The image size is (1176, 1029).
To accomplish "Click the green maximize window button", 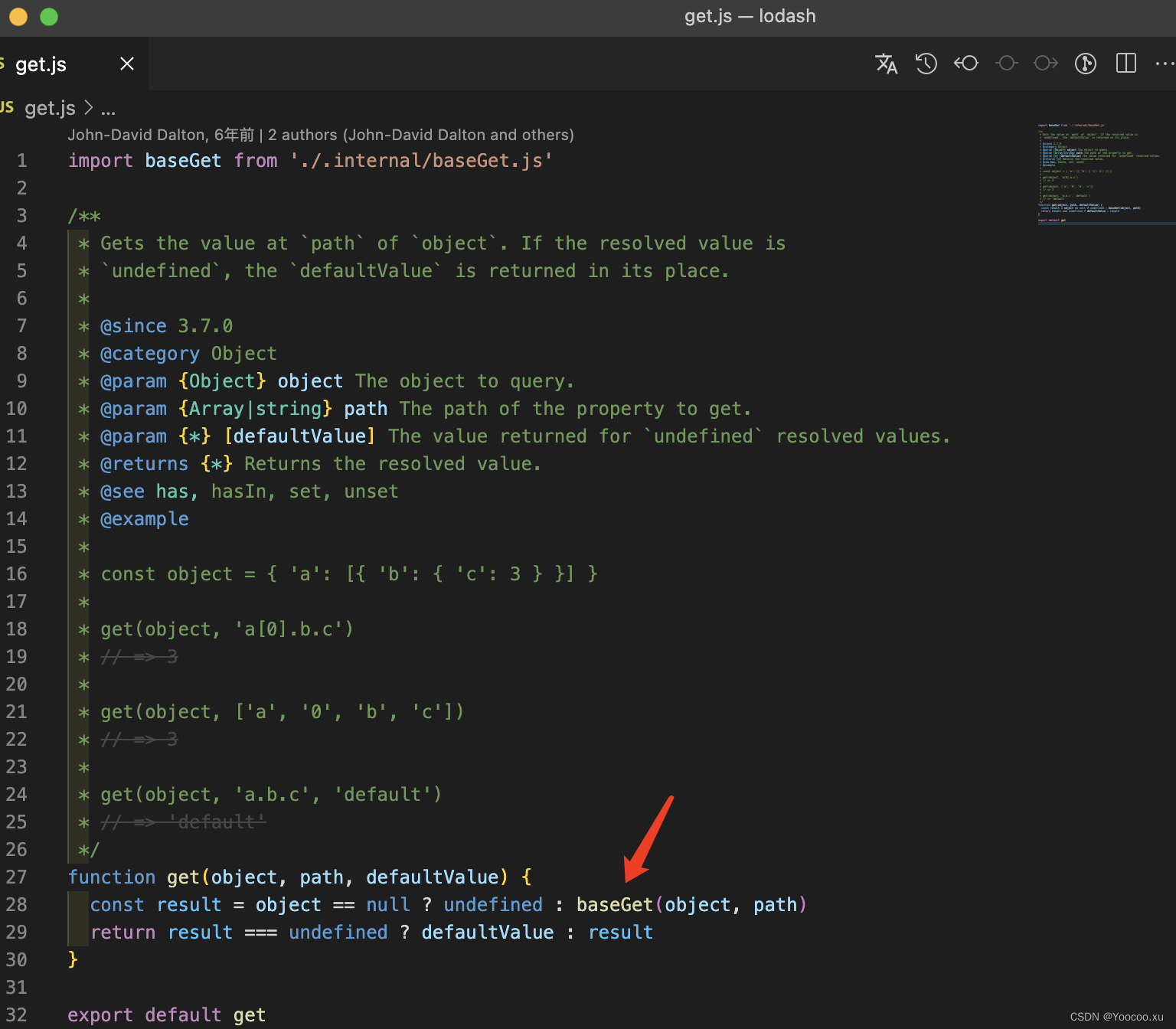I will point(49,16).
